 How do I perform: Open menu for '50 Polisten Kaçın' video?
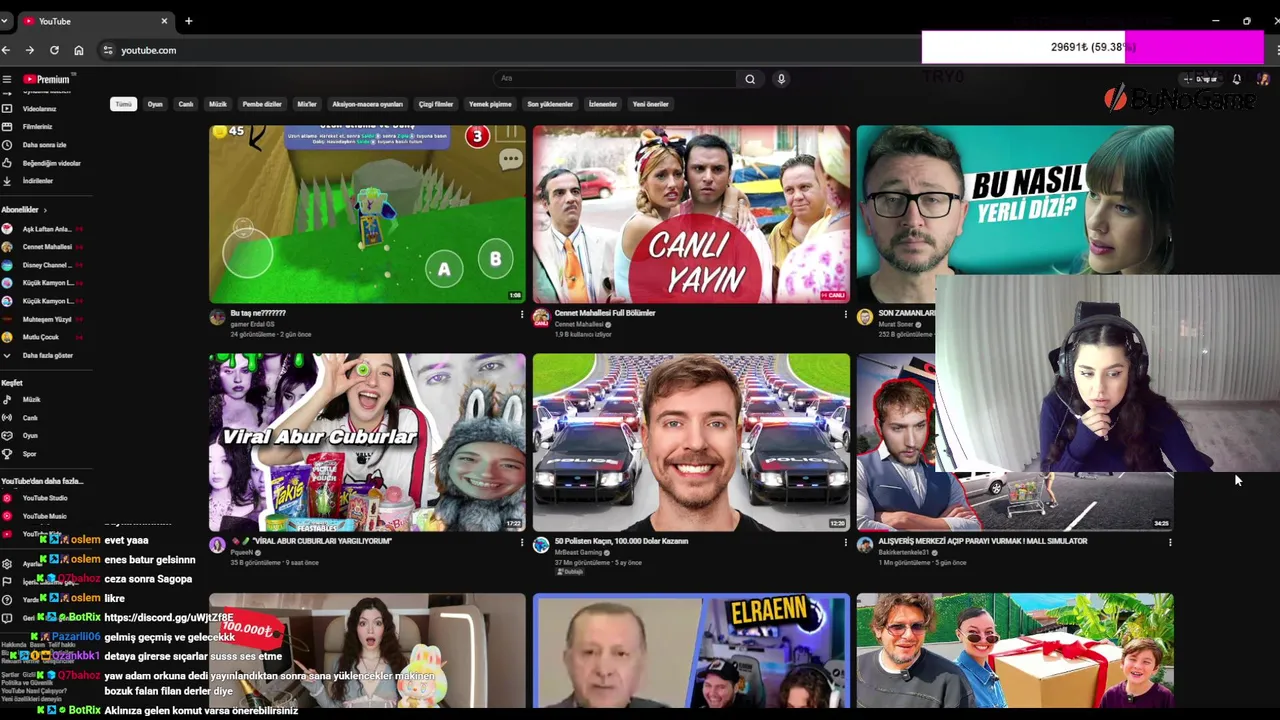point(846,542)
